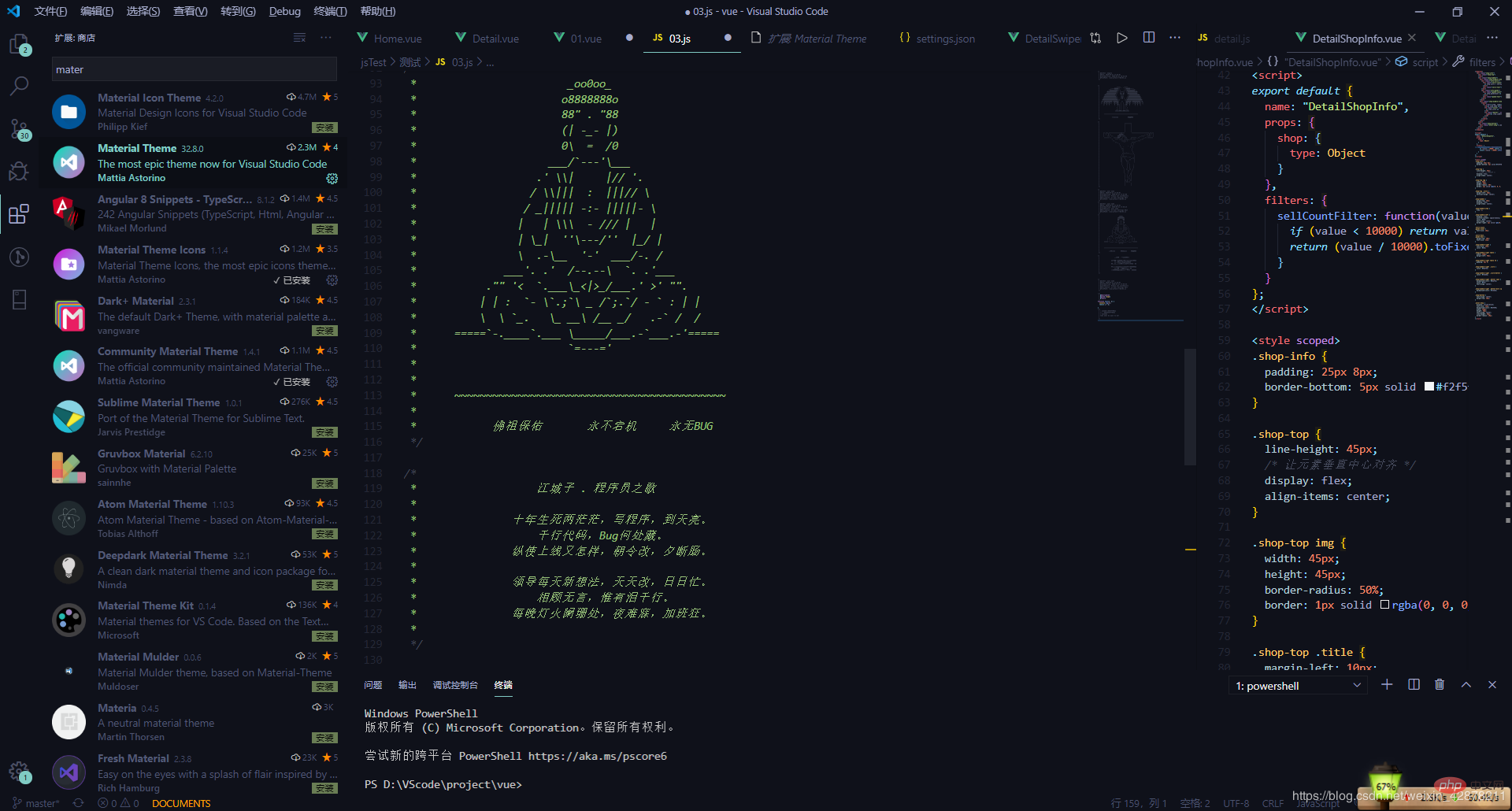Install the Sublime Material Theme extension
The width and height of the screenshot is (1512, 811).
(324, 432)
